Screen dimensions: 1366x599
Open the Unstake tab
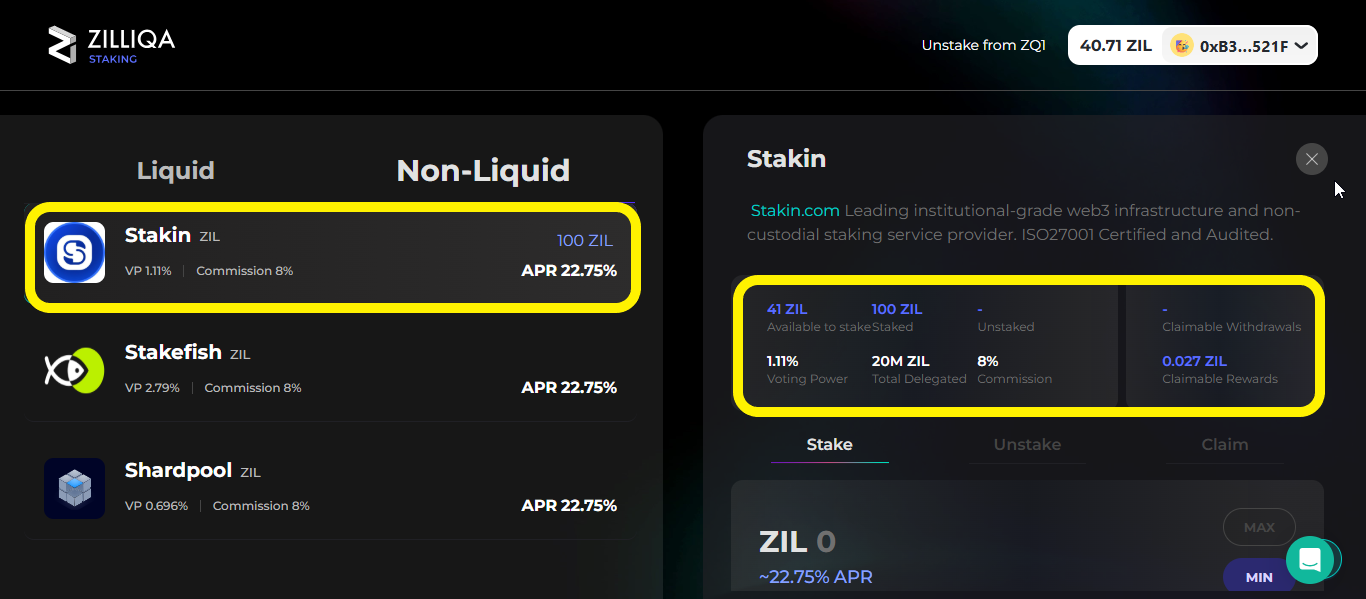click(x=1026, y=444)
